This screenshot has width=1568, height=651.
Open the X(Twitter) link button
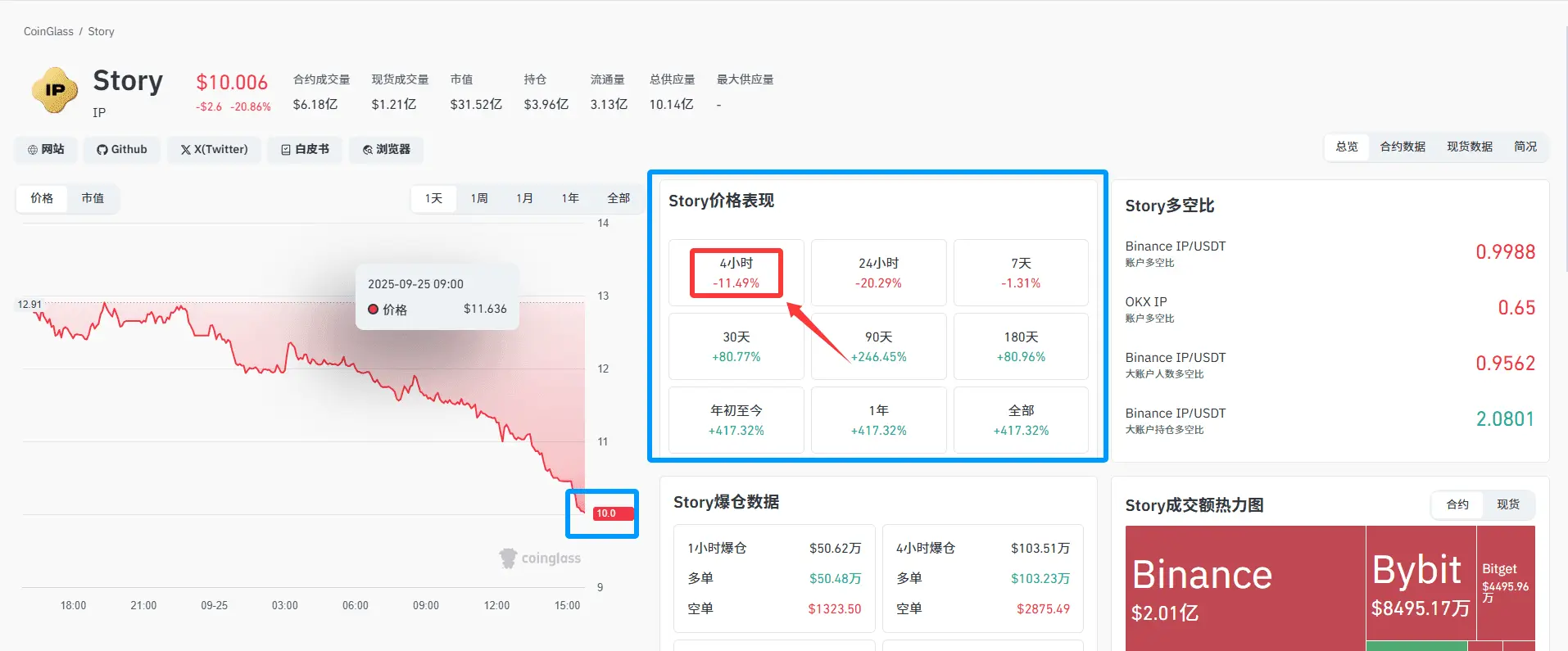pos(215,149)
